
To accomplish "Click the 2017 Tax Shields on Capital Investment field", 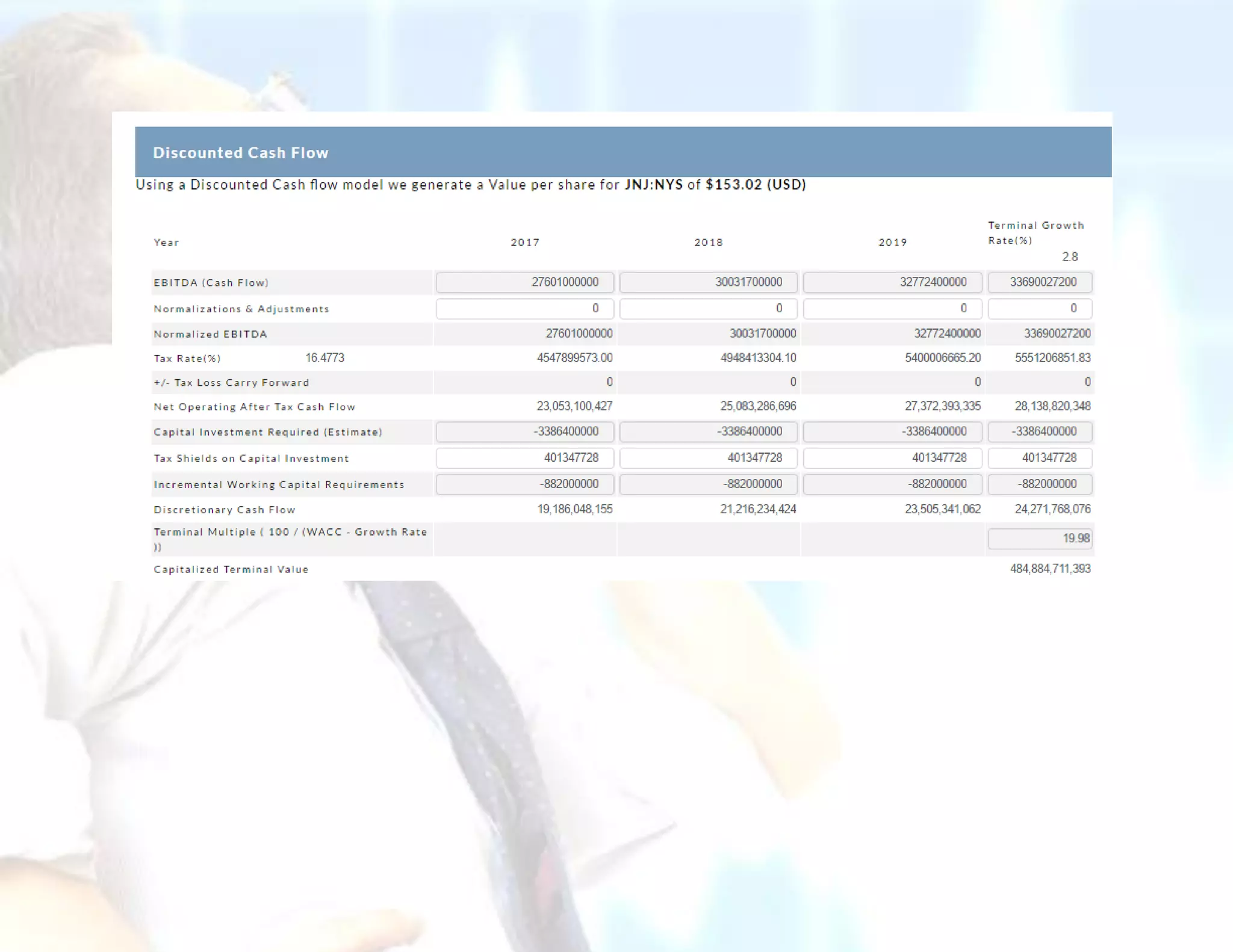I will point(524,458).
